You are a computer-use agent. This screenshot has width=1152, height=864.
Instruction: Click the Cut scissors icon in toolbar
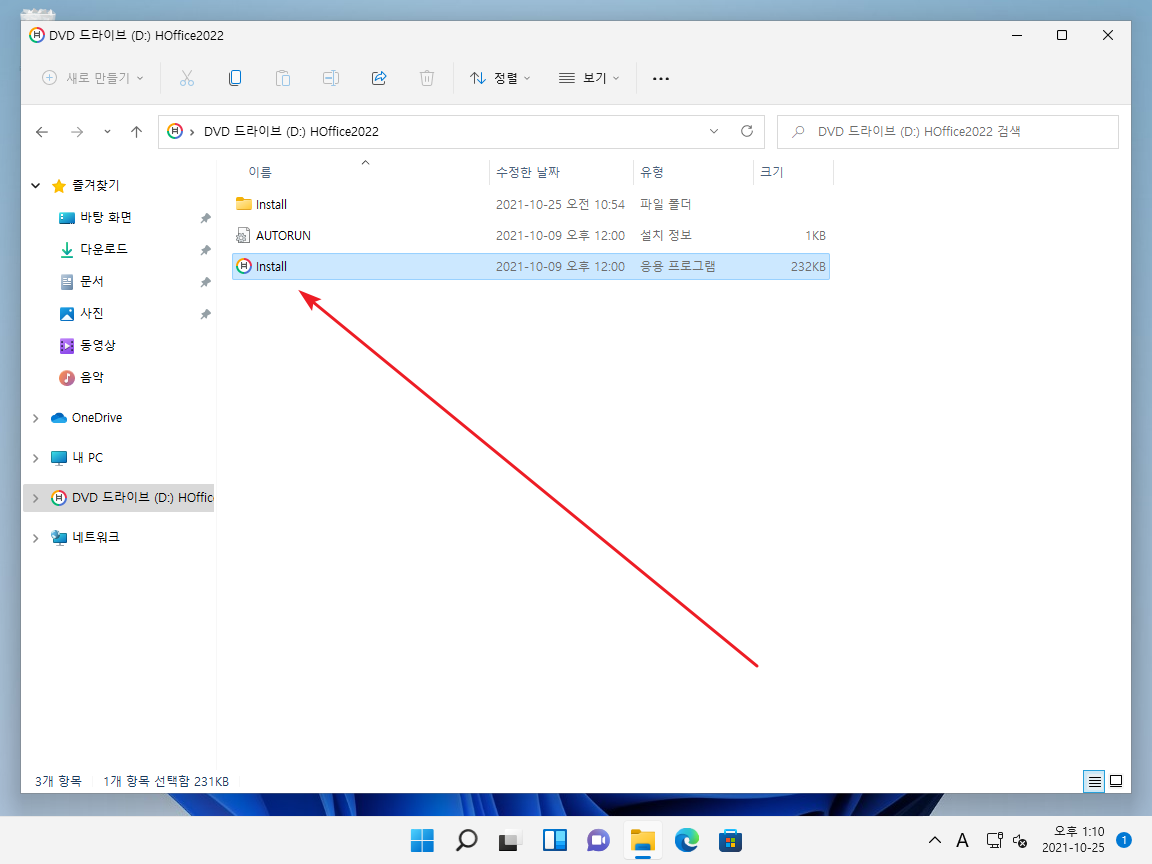(x=187, y=78)
